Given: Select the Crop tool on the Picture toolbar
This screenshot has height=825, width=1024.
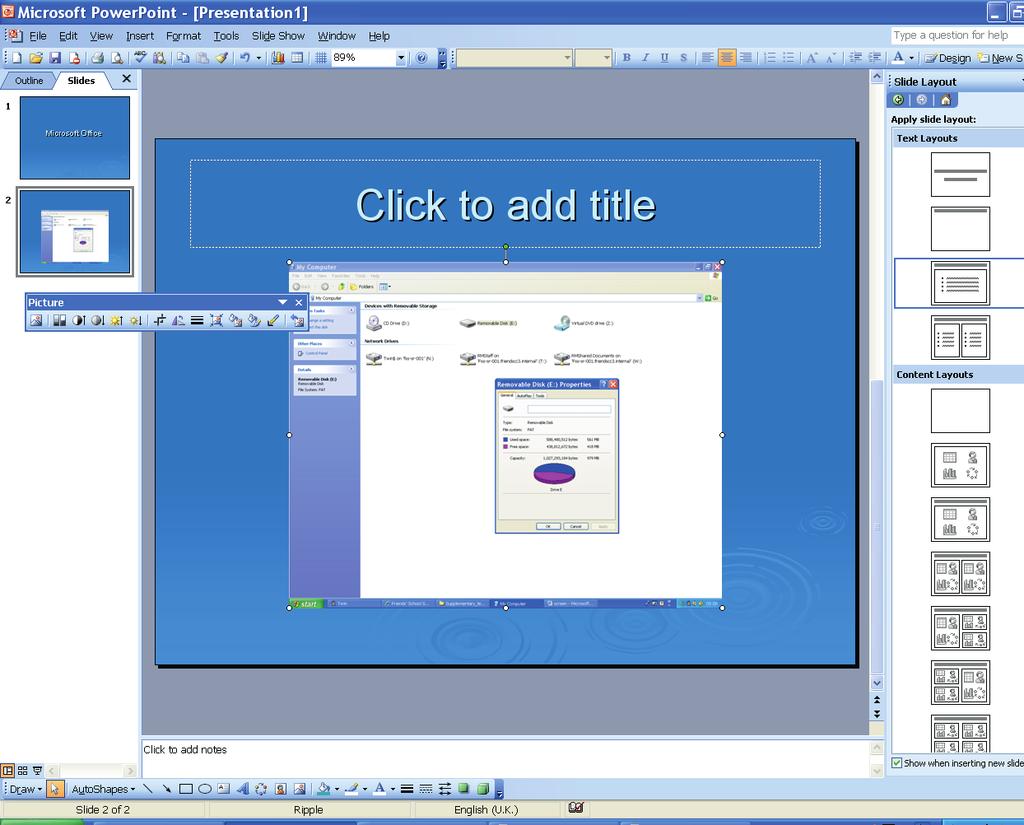Looking at the screenshot, I should point(159,320).
